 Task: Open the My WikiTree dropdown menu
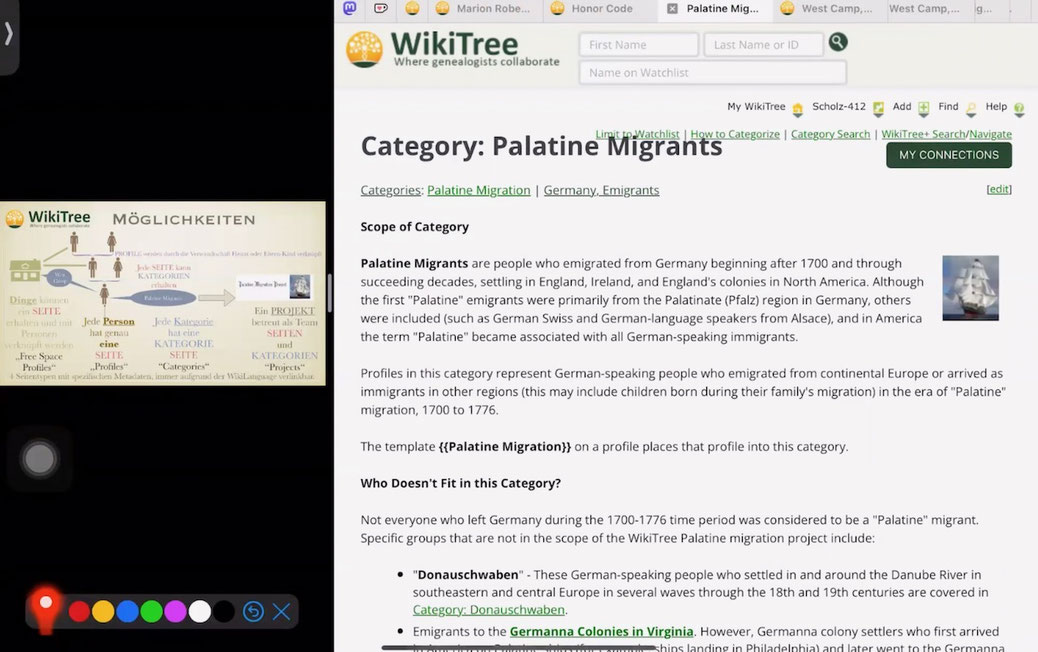[765, 107]
